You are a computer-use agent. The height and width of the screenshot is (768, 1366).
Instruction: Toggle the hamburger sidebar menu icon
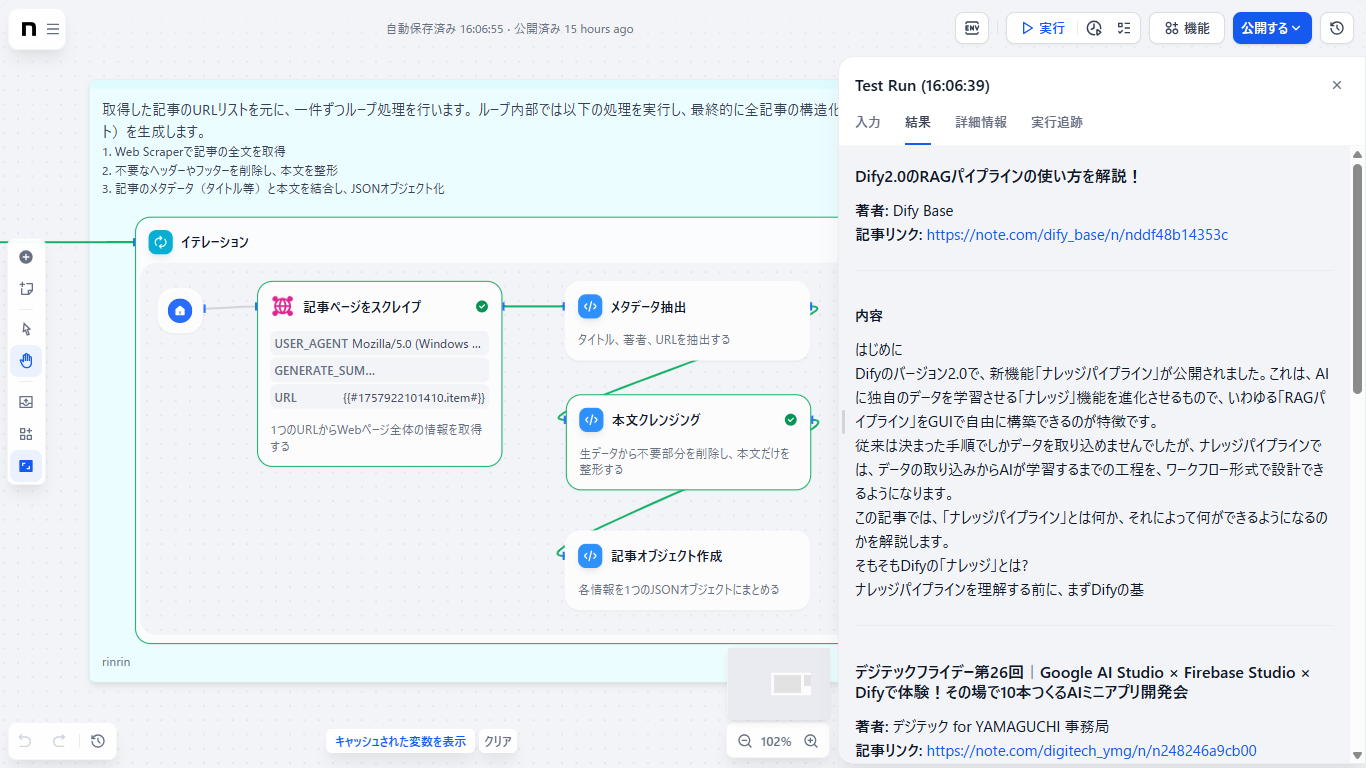53,29
